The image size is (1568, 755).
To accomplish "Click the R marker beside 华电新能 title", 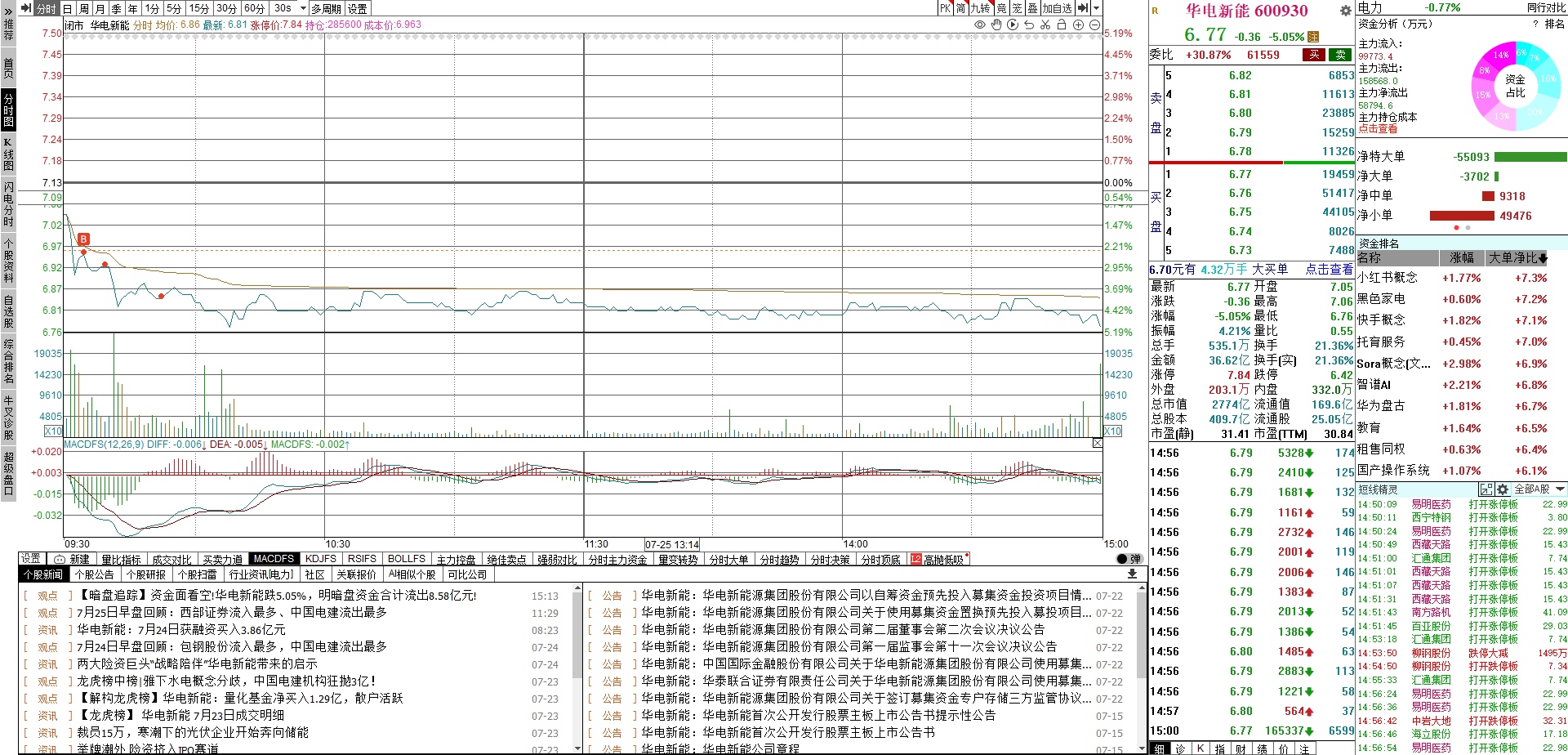I will click(1155, 11).
